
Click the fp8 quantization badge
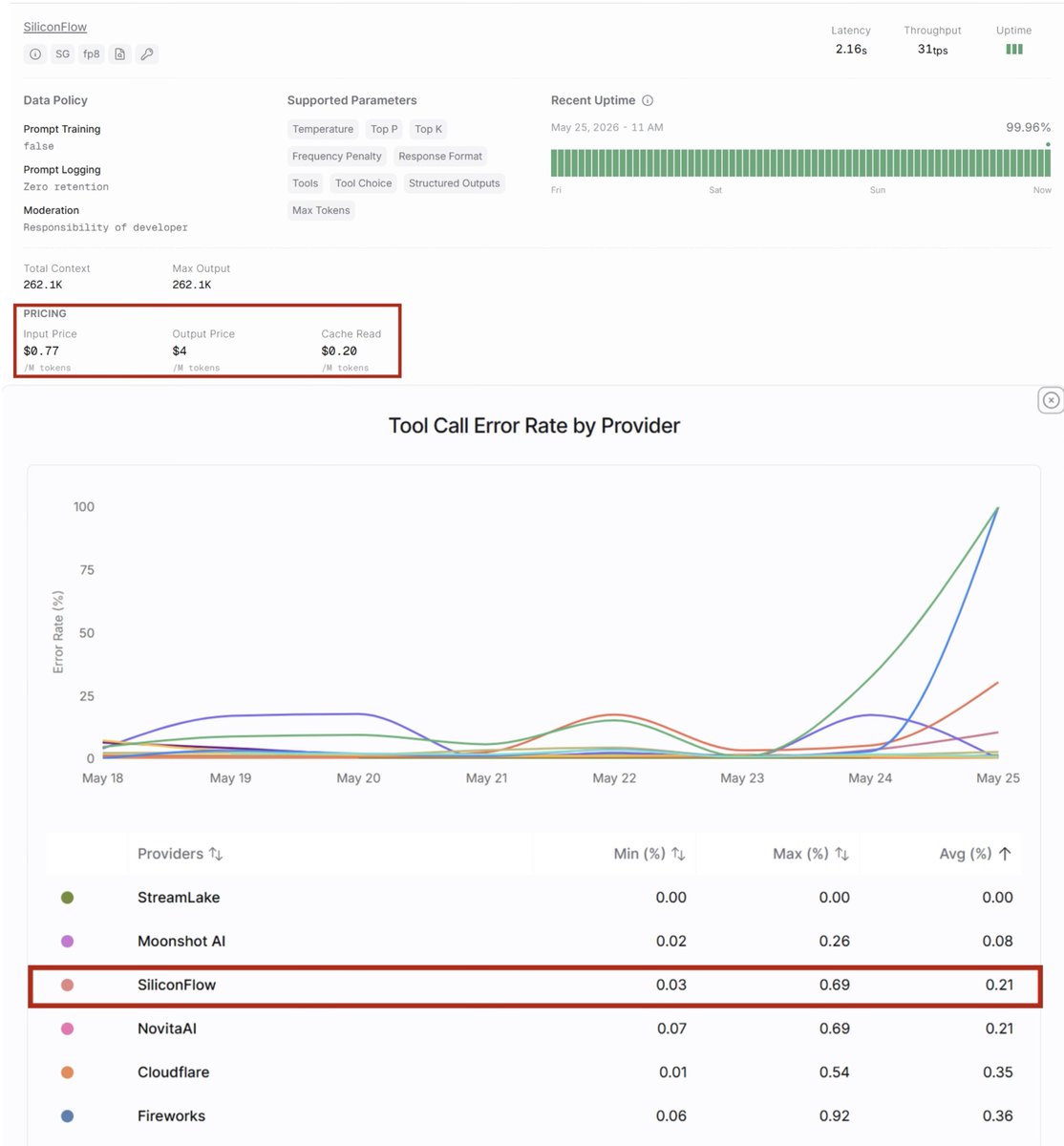[92, 54]
